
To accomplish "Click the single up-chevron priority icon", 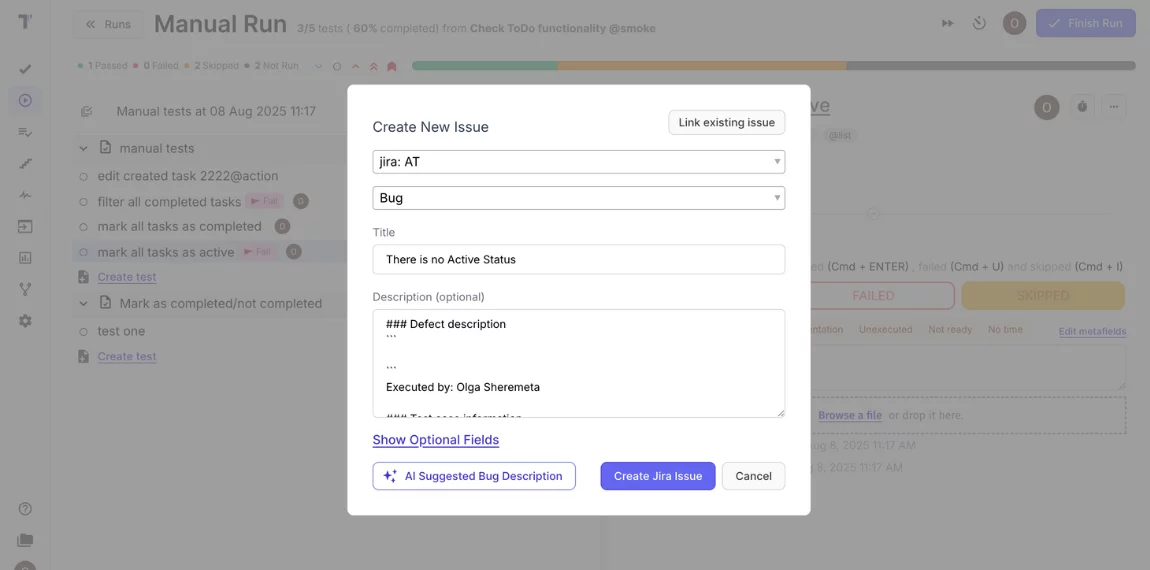I will pos(356,66).
